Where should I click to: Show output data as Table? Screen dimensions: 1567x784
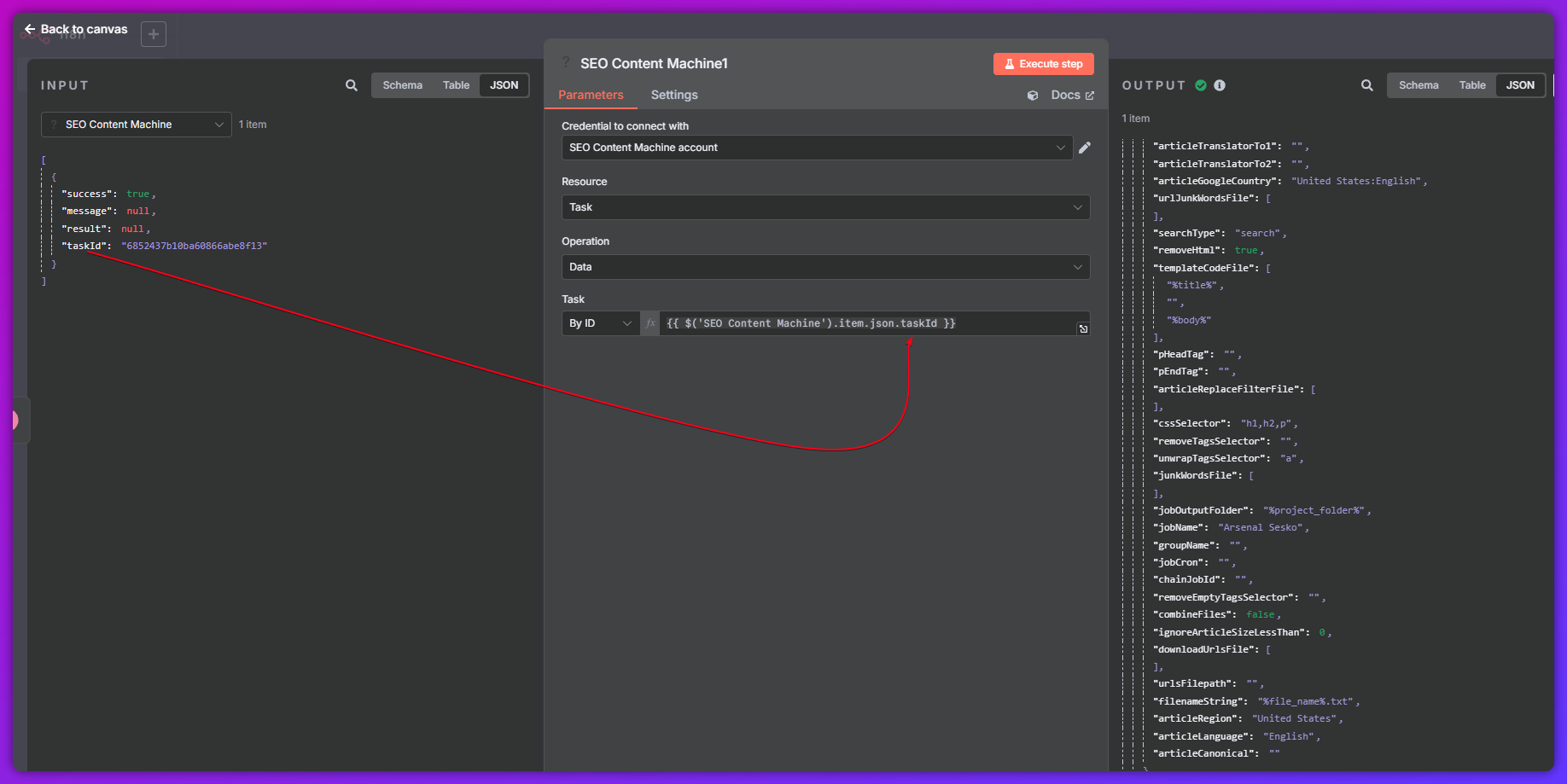pos(1472,85)
